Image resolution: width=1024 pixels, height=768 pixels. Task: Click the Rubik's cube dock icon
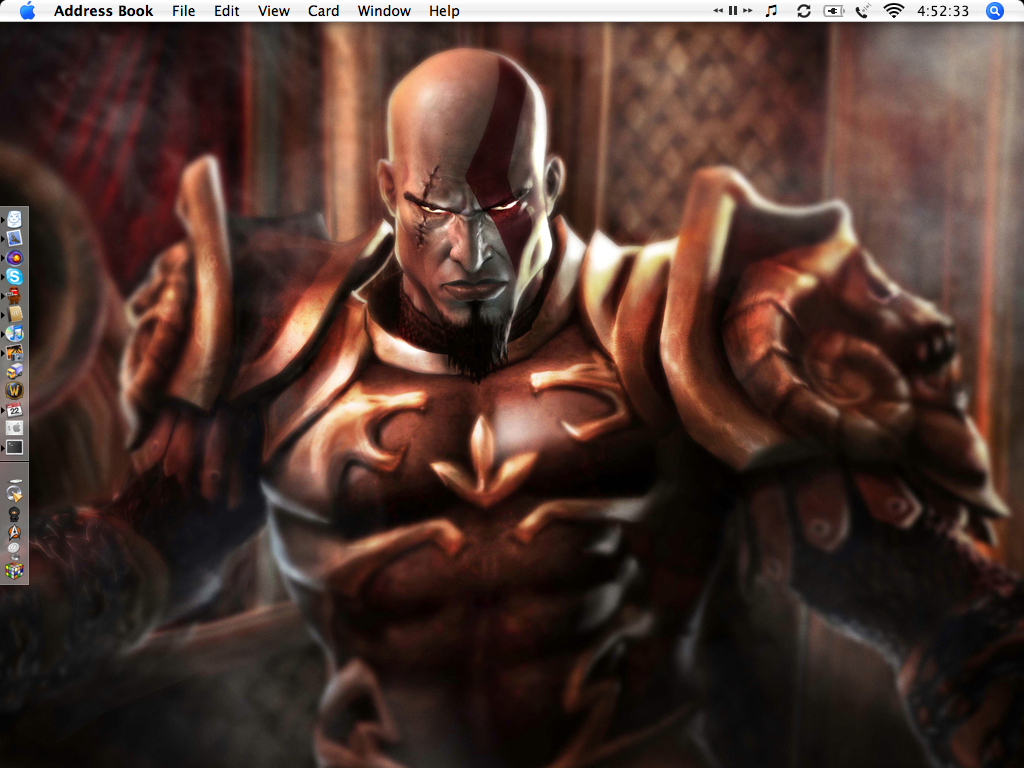point(15,571)
